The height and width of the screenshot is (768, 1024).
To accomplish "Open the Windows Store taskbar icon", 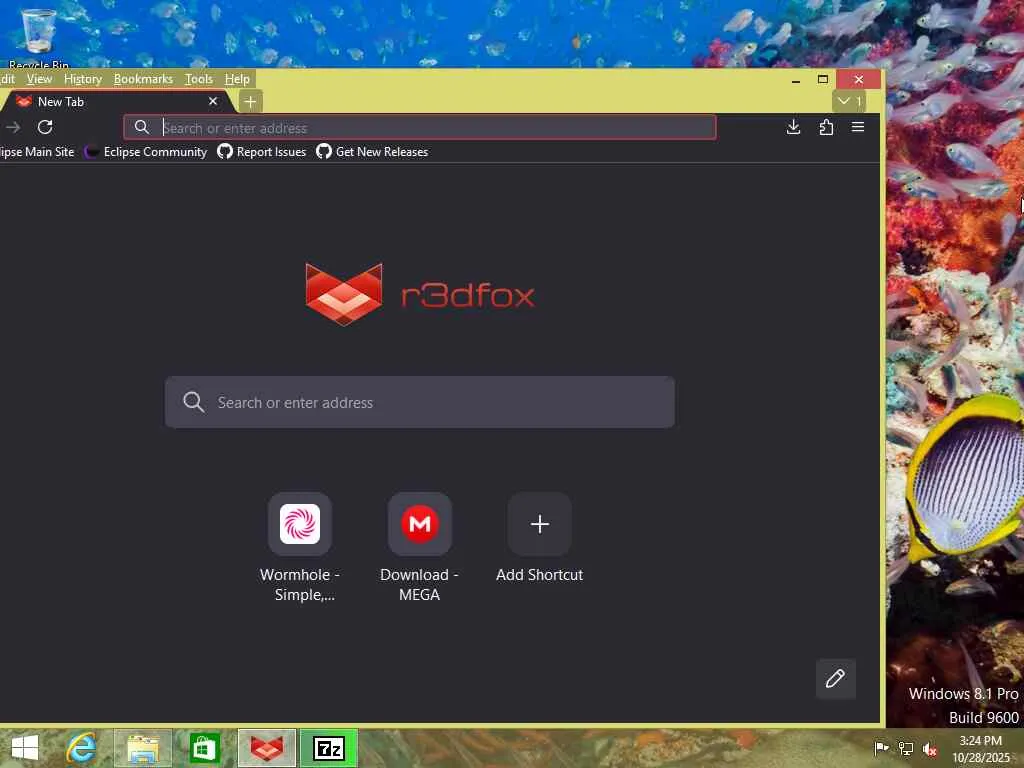I will click(x=204, y=748).
